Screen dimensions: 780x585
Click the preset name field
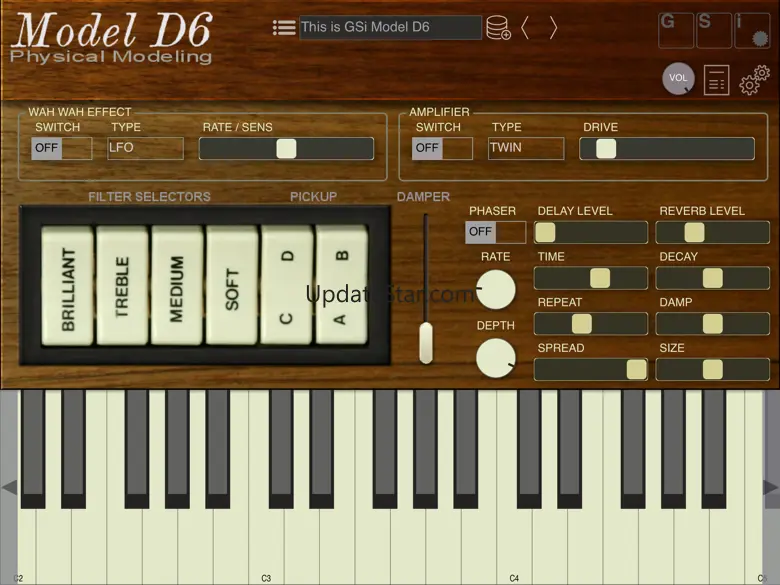tap(390, 27)
